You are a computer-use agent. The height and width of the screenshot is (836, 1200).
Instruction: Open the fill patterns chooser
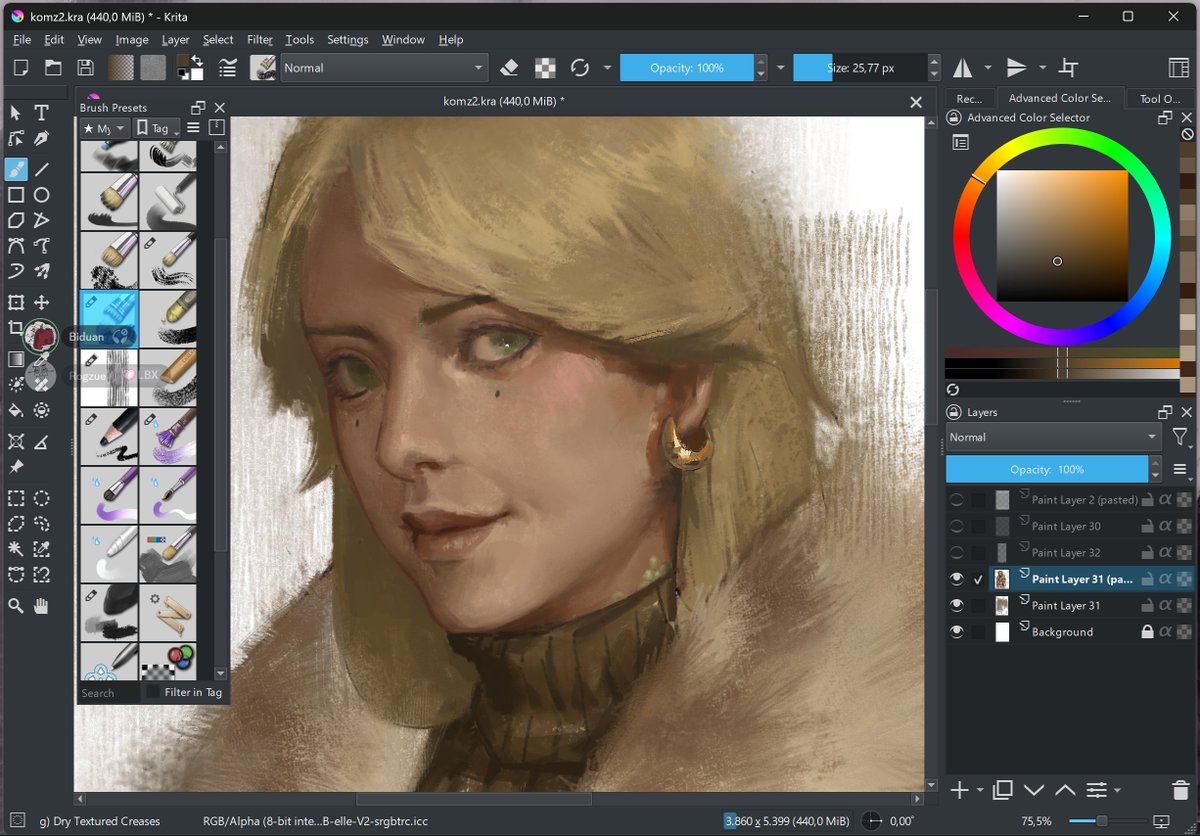[153, 68]
